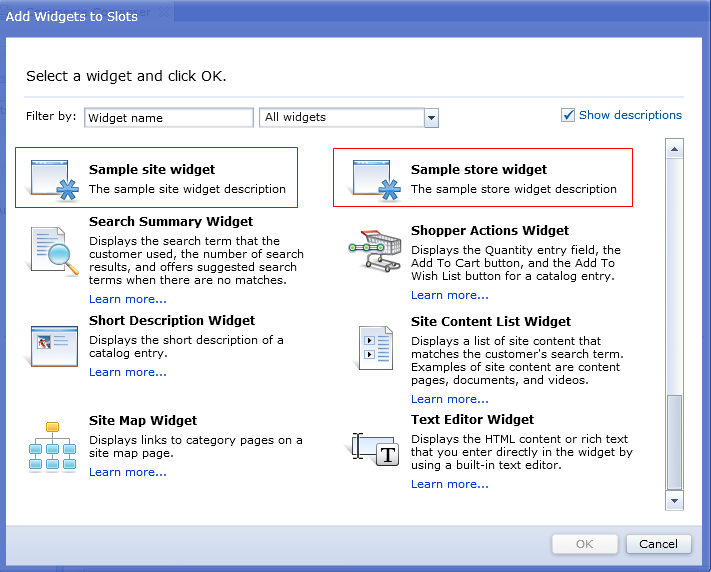Open Learn more for Search Summary Widget

click(x=128, y=299)
